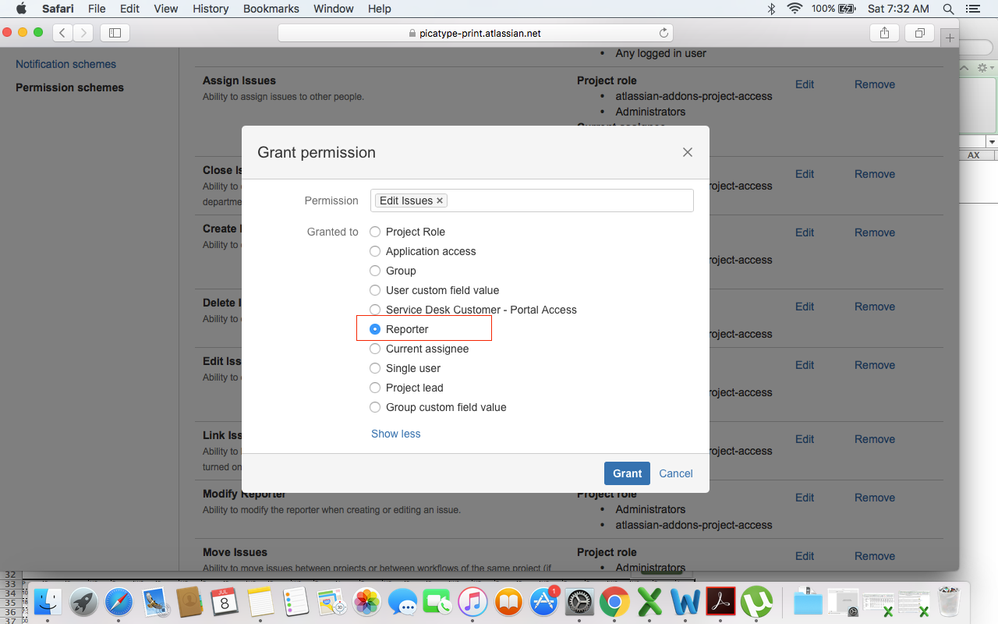Viewport: 998px width, 624px height.
Task: Open iTunes music note icon
Action: [x=472, y=602]
